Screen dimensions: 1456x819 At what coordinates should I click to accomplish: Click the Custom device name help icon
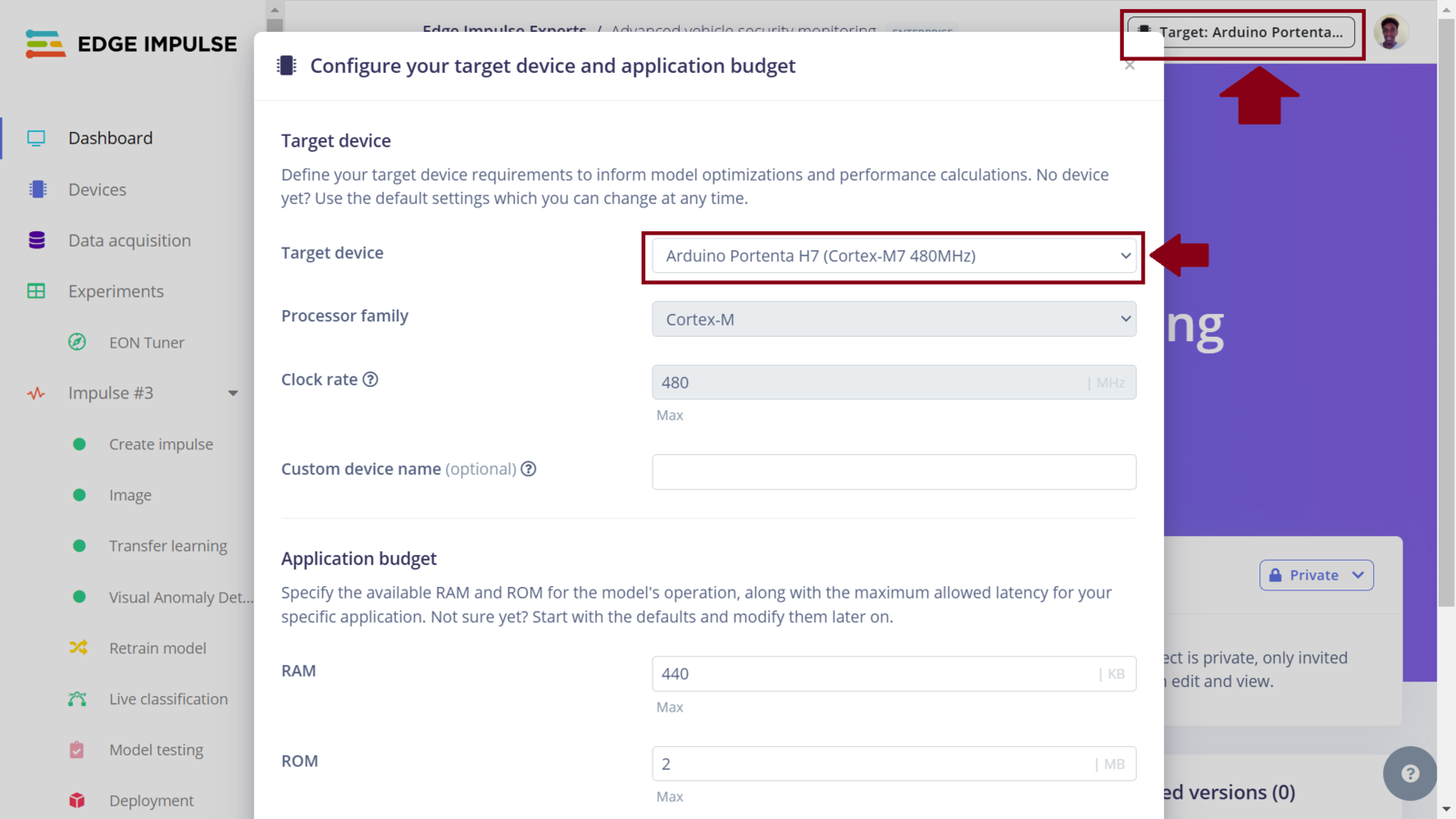(529, 469)
